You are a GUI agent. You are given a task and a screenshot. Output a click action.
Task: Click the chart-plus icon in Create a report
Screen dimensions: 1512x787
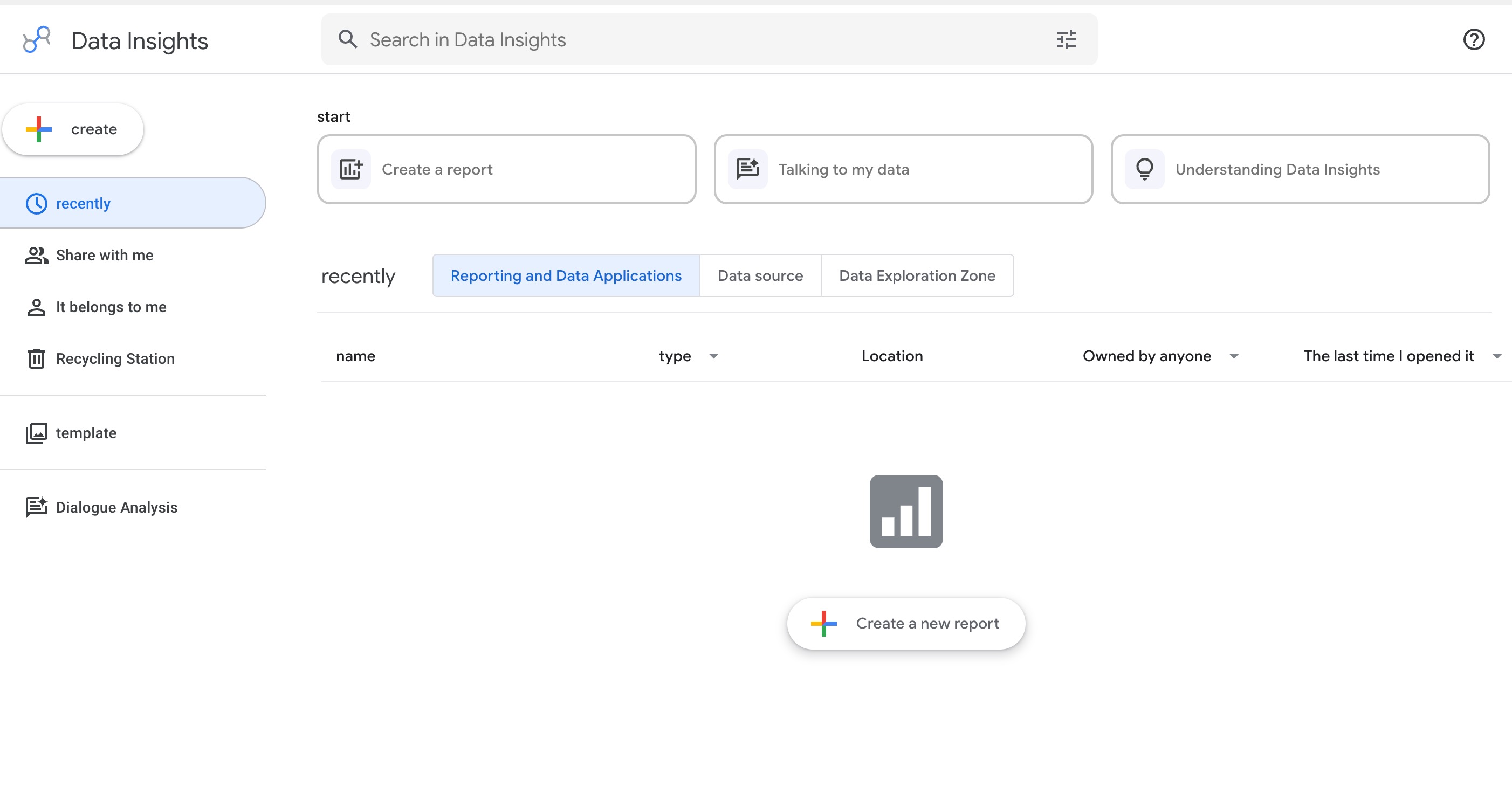pos(351,170)
